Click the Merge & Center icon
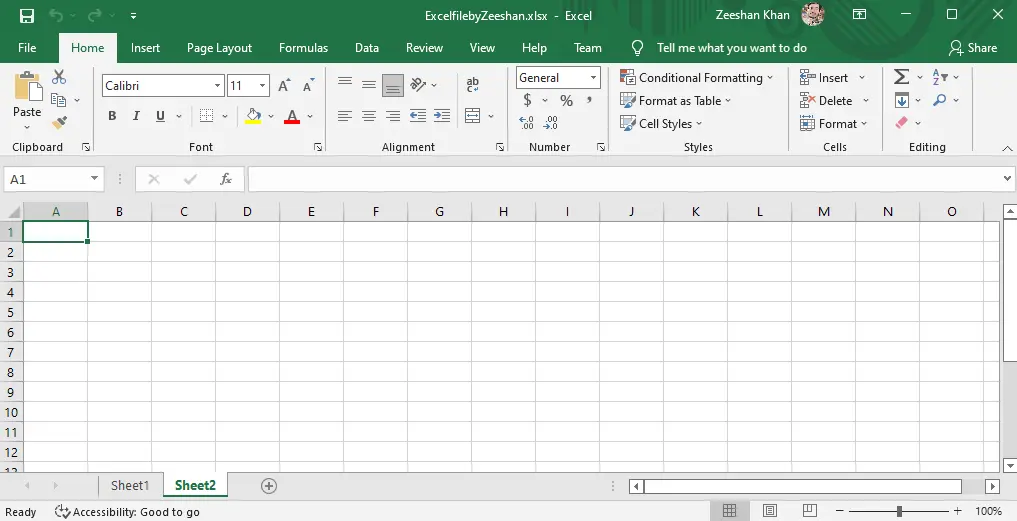This screenshot has height=521, width=1017. click(x=473, y=116)
